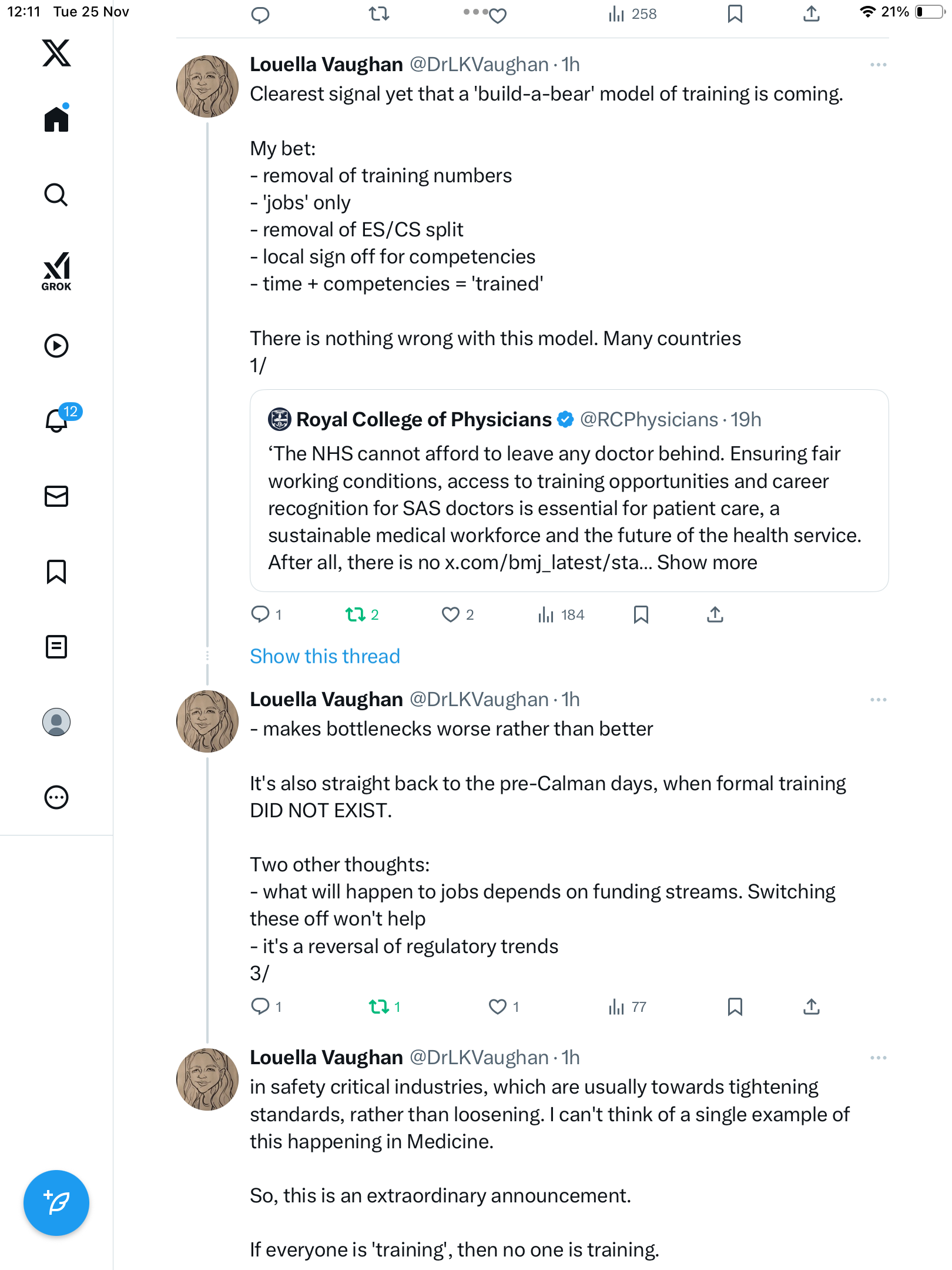Go to the Home timeline
The image size is (952, 1270).
[56, 119]
